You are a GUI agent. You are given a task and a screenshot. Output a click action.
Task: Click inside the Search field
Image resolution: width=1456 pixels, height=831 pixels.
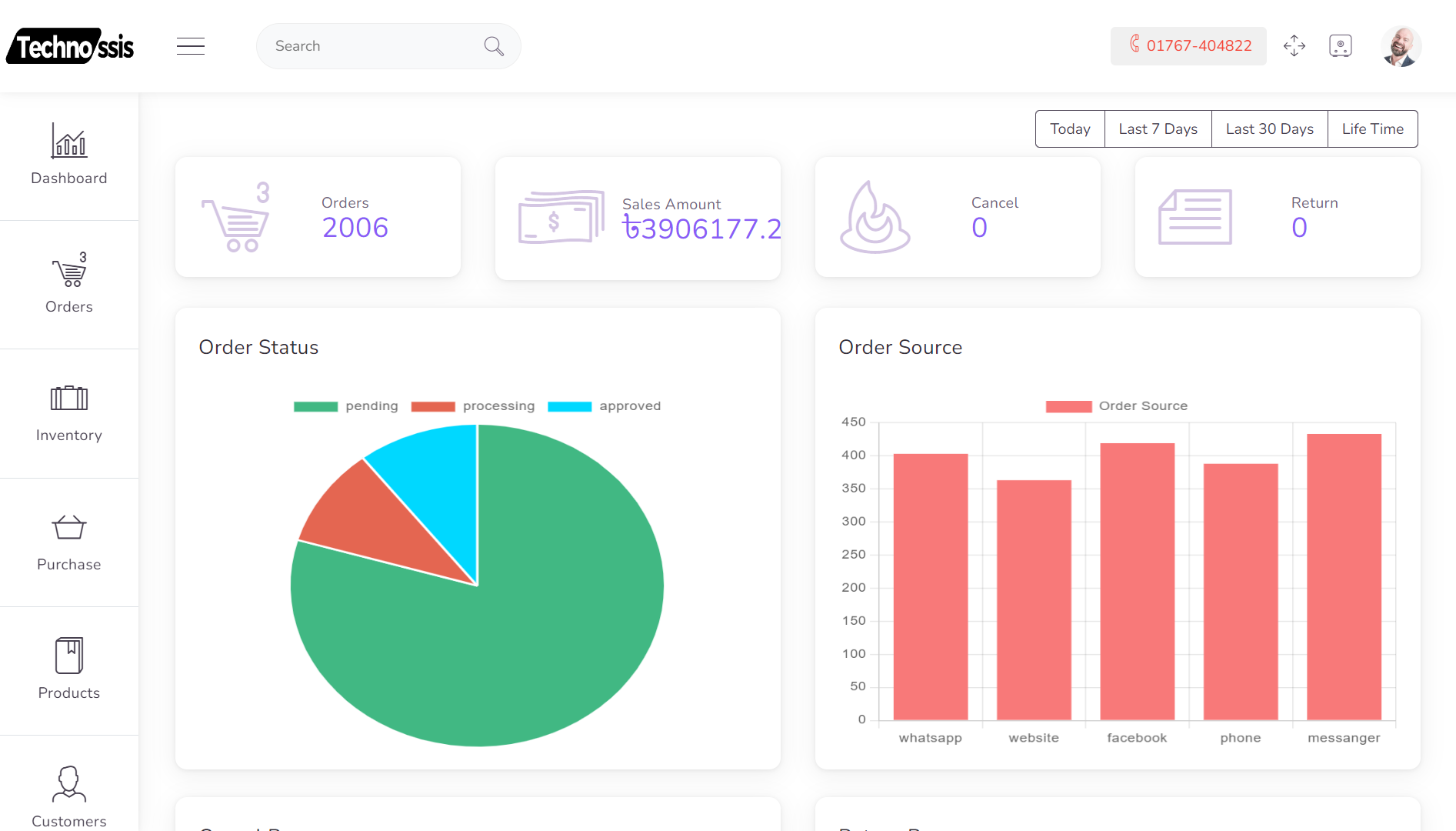388,46
